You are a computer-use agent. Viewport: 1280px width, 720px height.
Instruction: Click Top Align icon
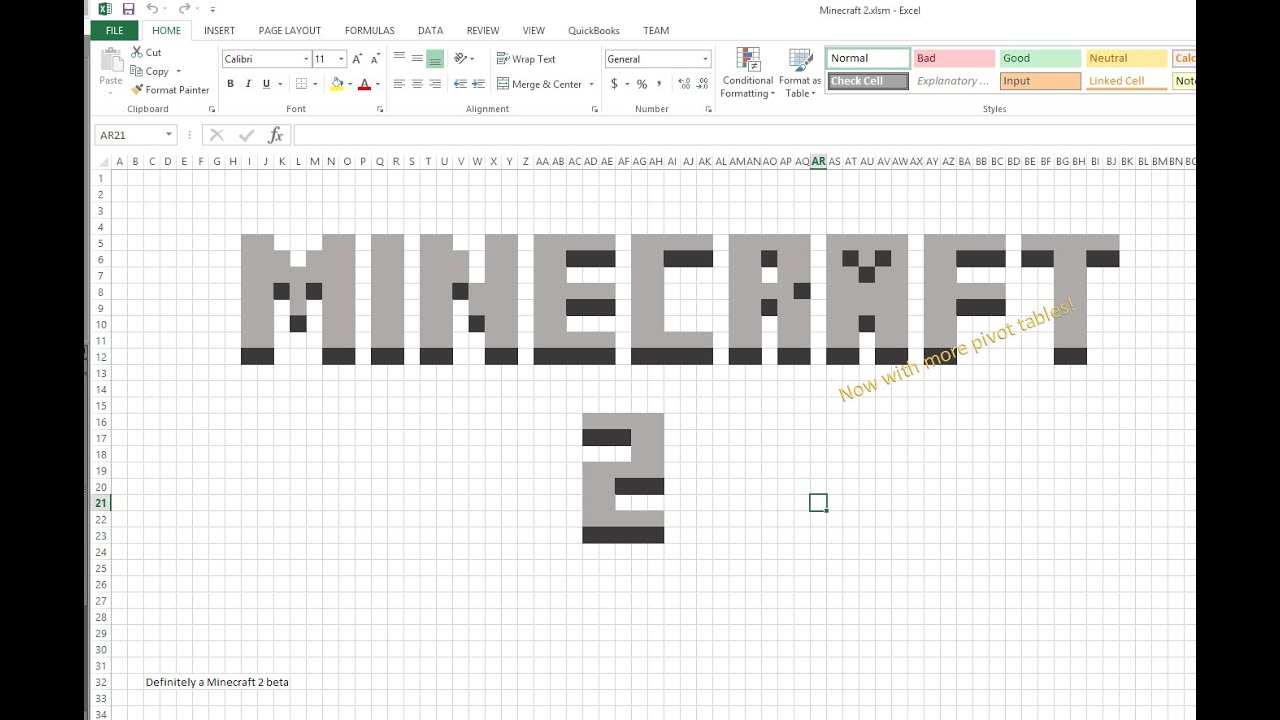[399, 58]
